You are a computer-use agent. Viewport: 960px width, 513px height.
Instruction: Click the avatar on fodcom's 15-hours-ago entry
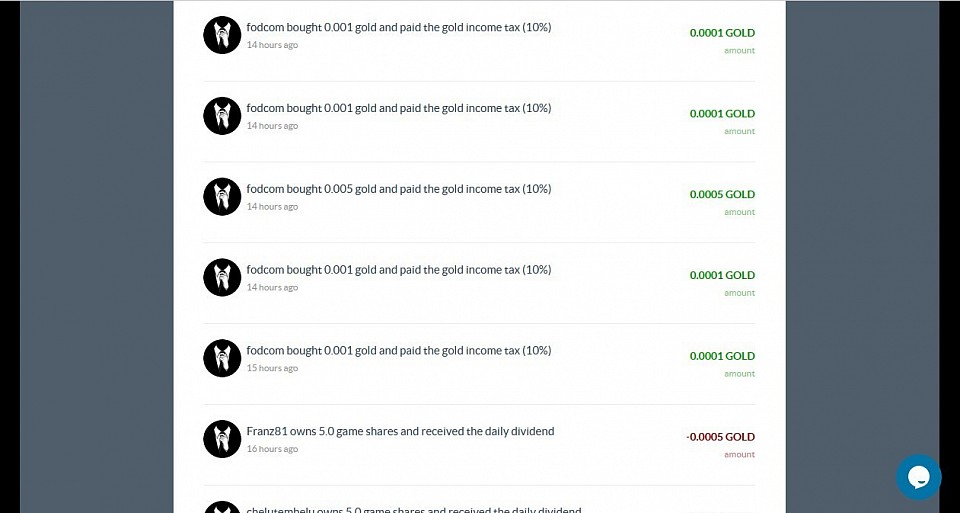click(x=222, y=358)
